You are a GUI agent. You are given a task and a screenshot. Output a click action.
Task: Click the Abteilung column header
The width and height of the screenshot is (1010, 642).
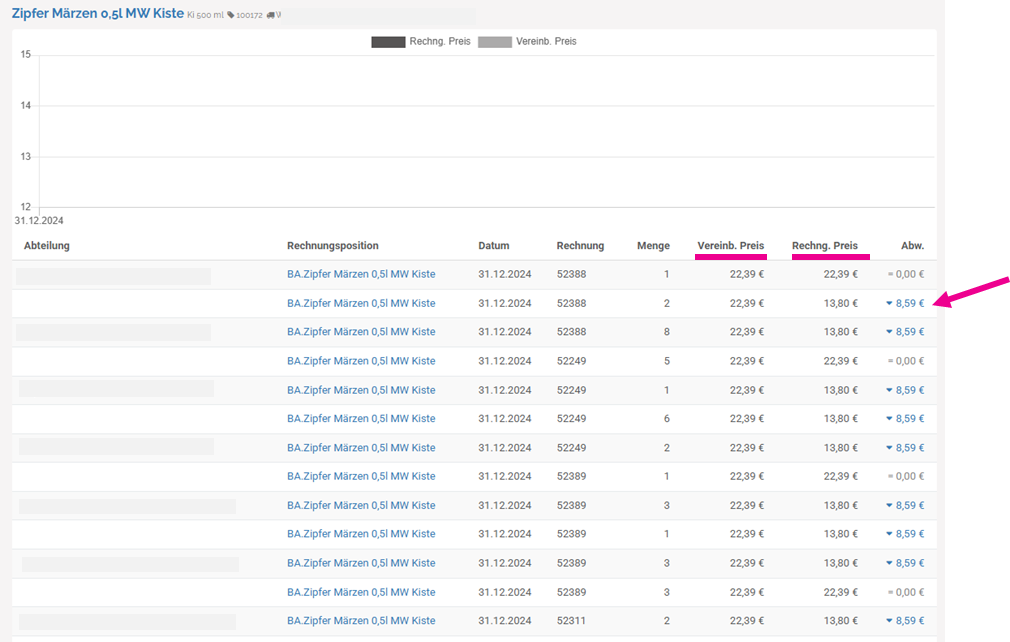[46, 245]
